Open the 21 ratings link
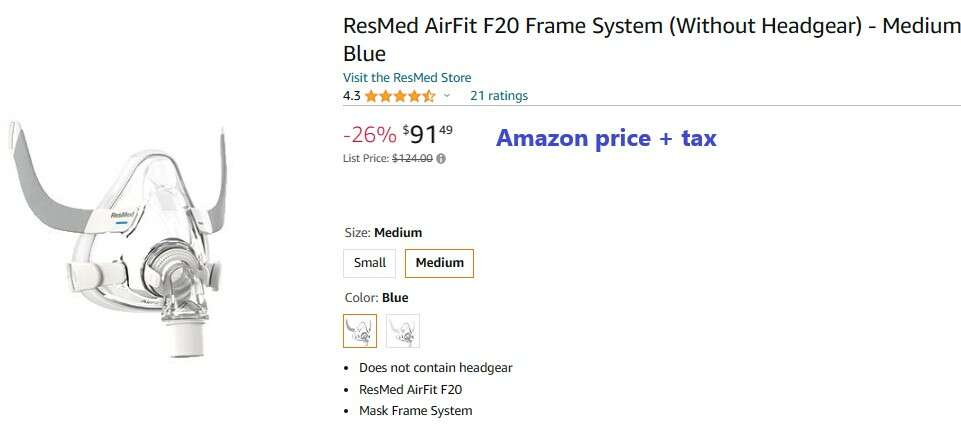This screenshot has width=961, height=425. pos(499,96)
